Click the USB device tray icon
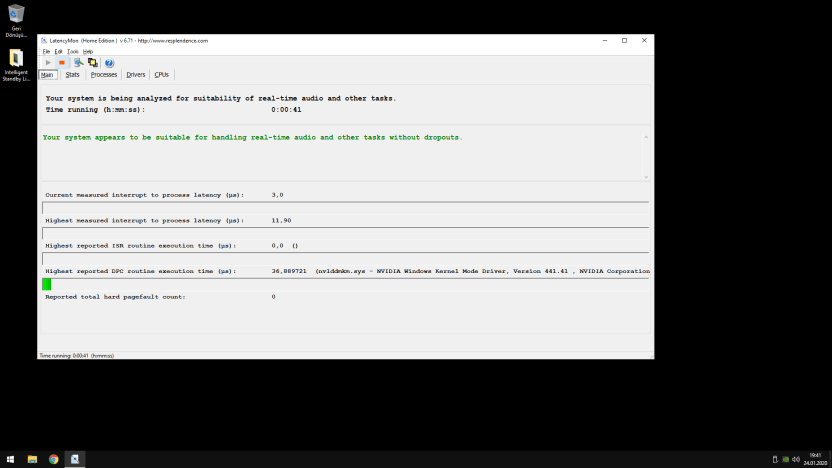832x468 pixels. tap(775, 460)
